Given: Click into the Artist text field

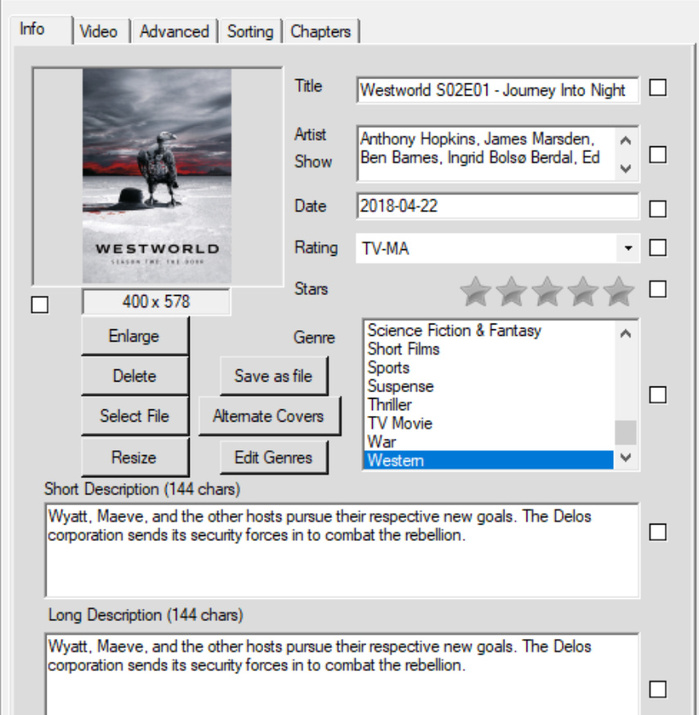Looking at the screenshot, I should click(x=486, y=154).
